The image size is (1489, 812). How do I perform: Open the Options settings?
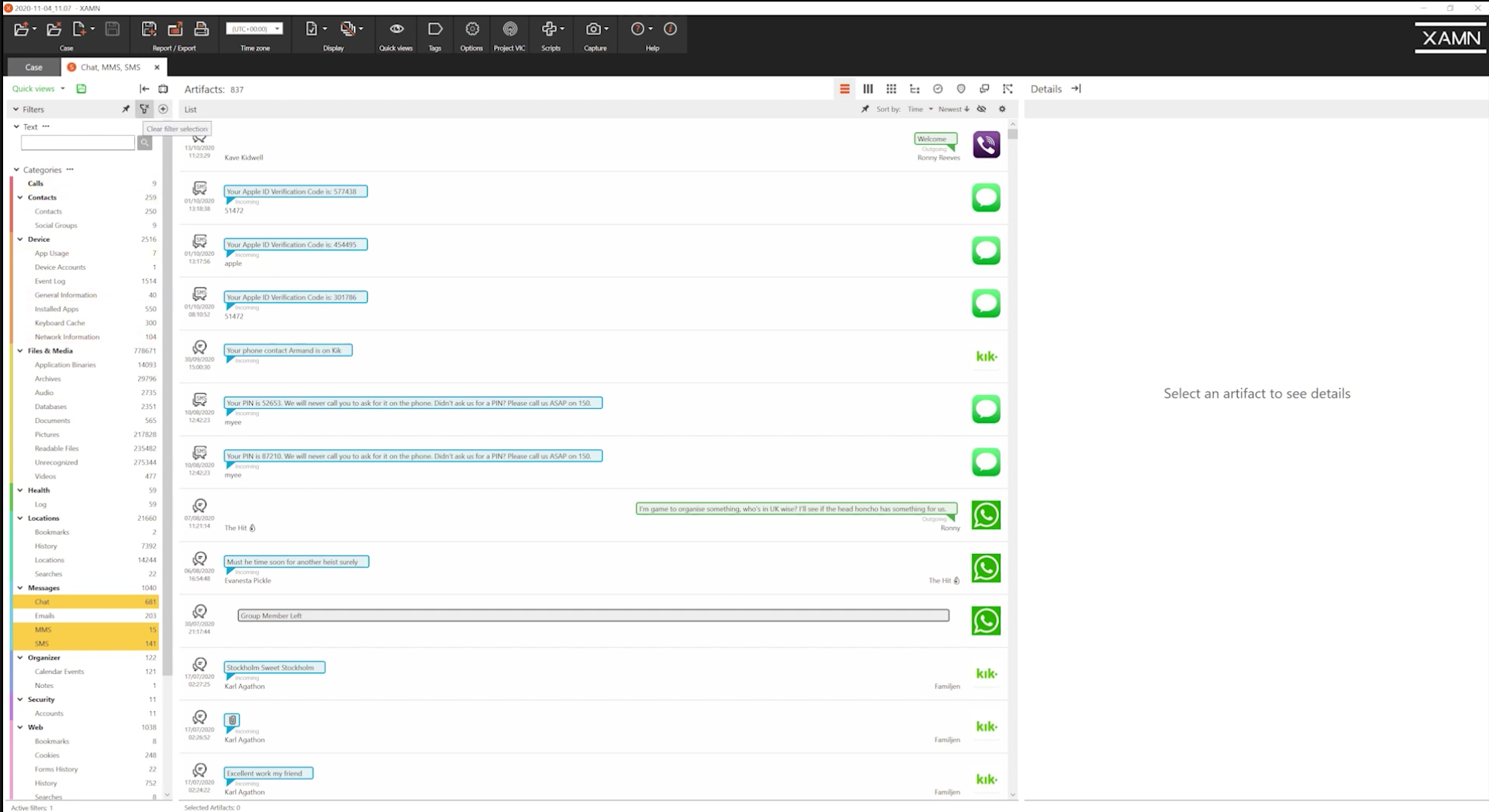pyautogui.click(x=471, y=35)
